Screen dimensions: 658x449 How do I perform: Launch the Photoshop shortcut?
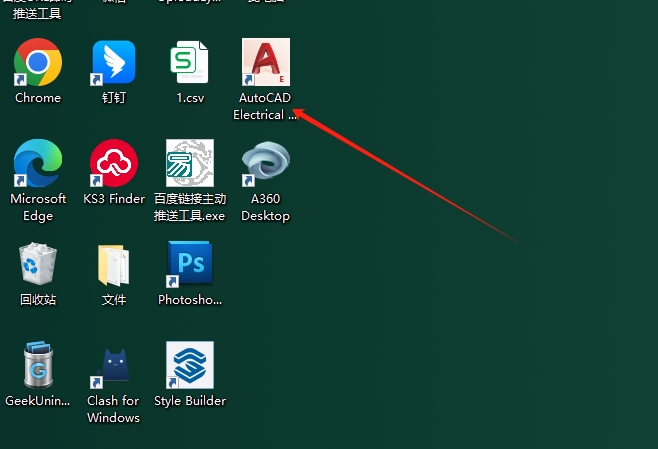click(x=190, y=264)
